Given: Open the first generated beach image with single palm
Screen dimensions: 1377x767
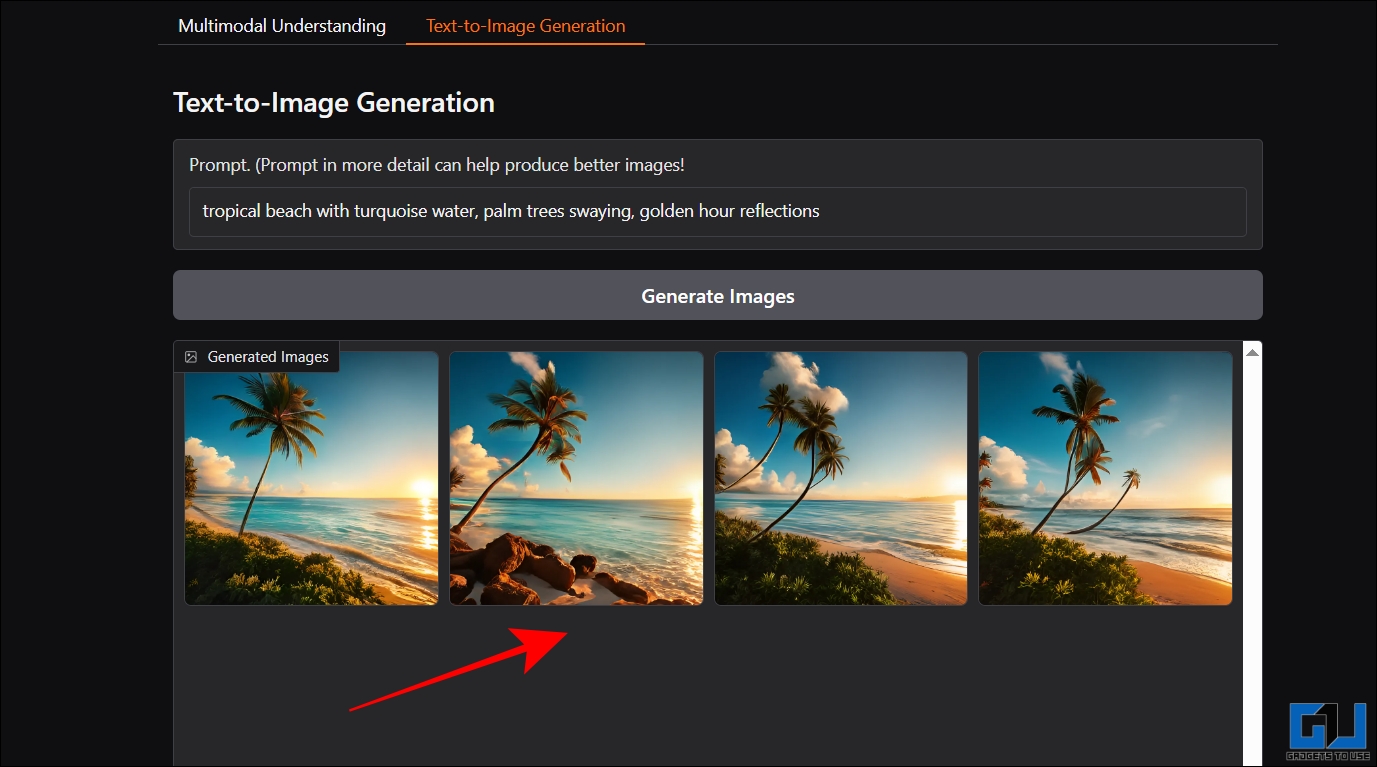Looking at the screenshot, I should [311, 478].
